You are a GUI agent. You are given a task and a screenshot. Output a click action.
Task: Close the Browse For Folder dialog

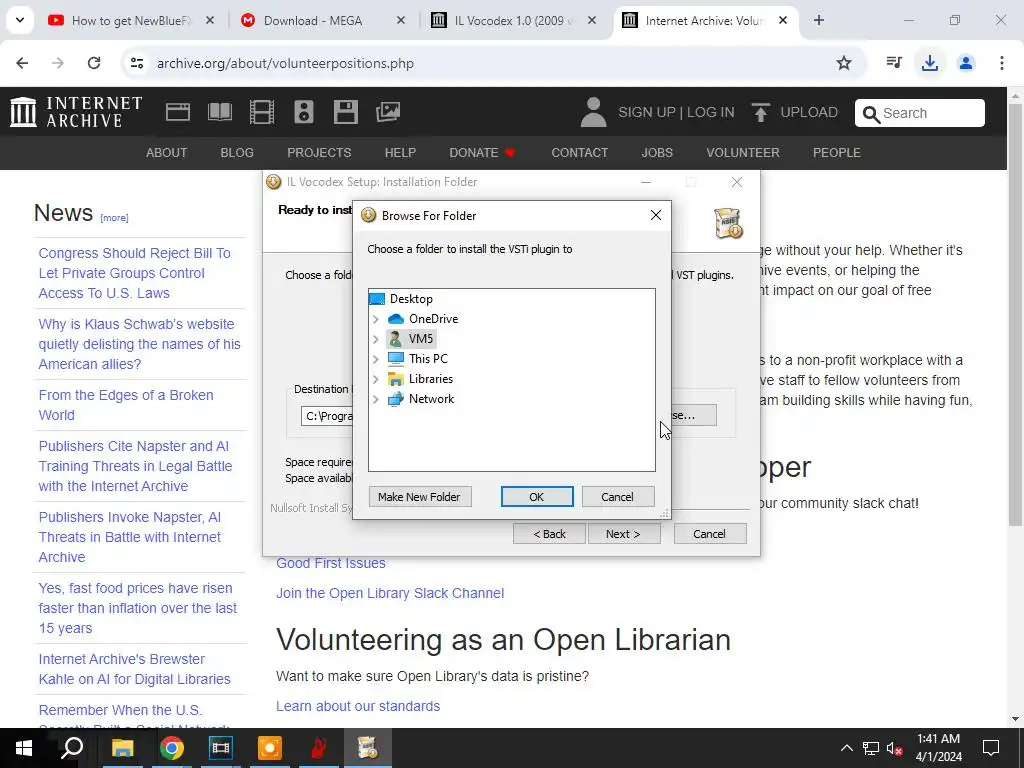[x=656, y=216]
